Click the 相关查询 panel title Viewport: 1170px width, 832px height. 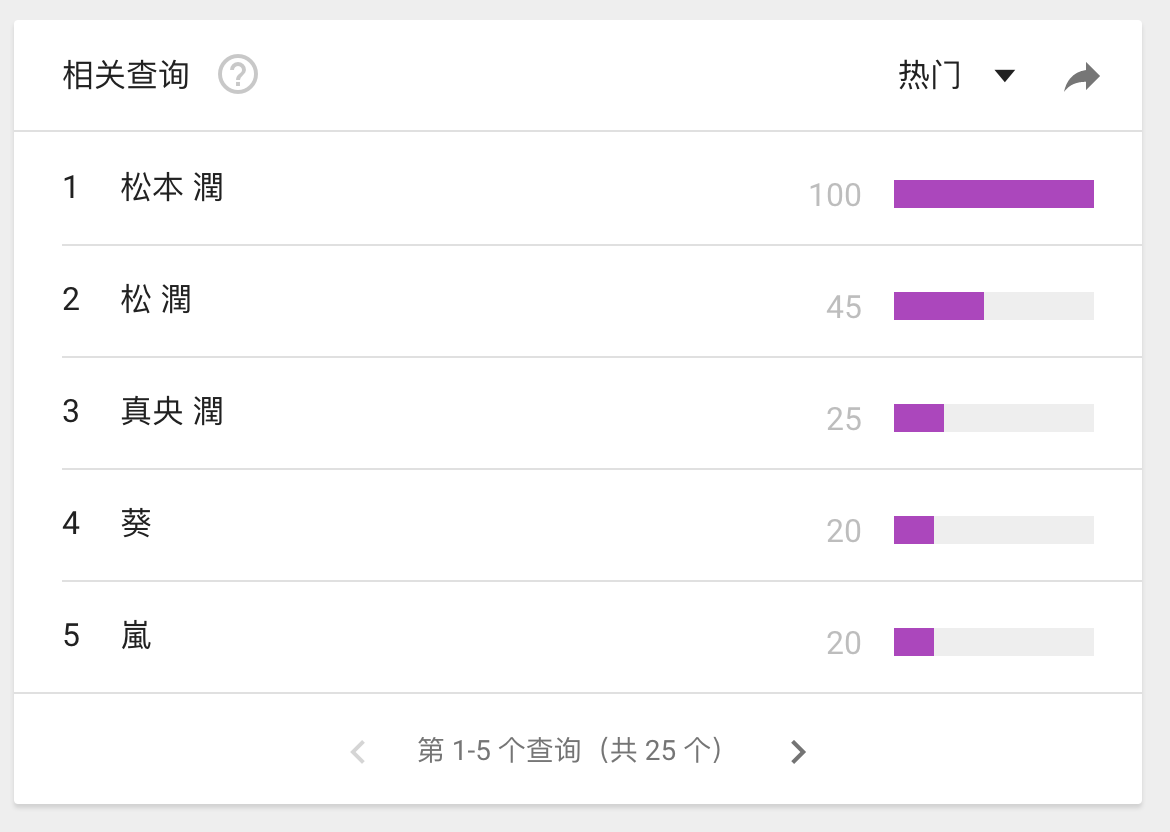click(x=126, y=75)
